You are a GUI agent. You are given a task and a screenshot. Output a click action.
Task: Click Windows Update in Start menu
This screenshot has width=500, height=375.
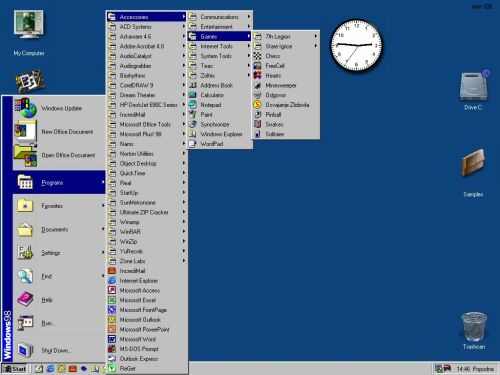coord(59,108)
